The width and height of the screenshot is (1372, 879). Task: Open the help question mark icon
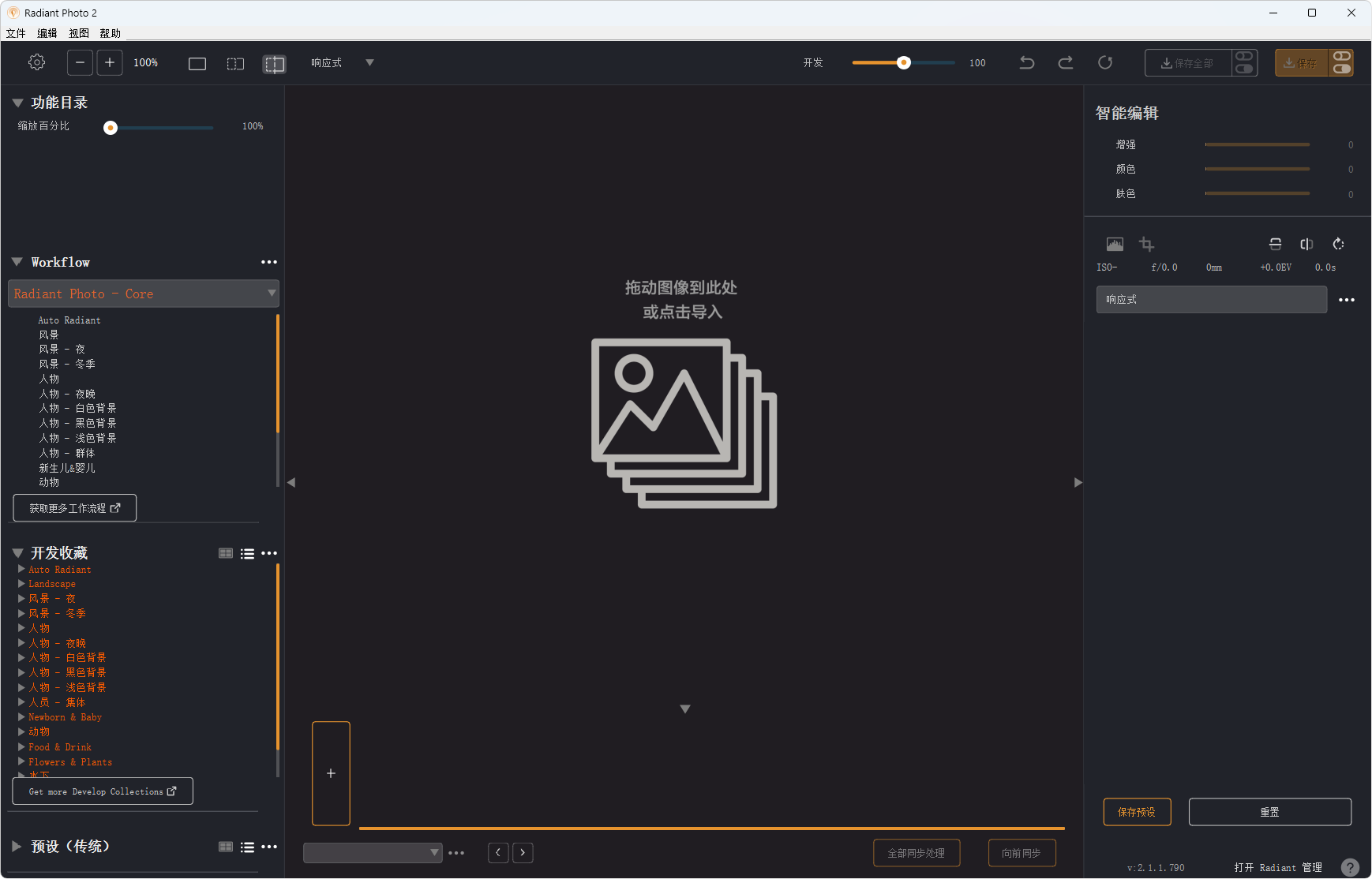1350,867
